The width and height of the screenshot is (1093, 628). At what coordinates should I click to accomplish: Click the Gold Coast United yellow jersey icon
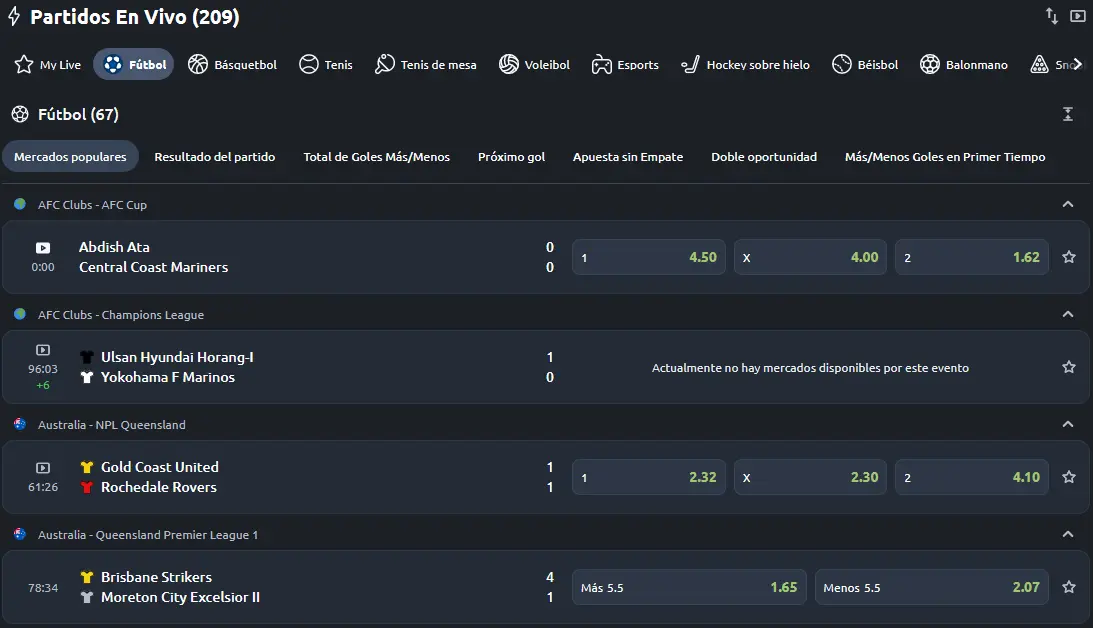(x=87, y=468)
